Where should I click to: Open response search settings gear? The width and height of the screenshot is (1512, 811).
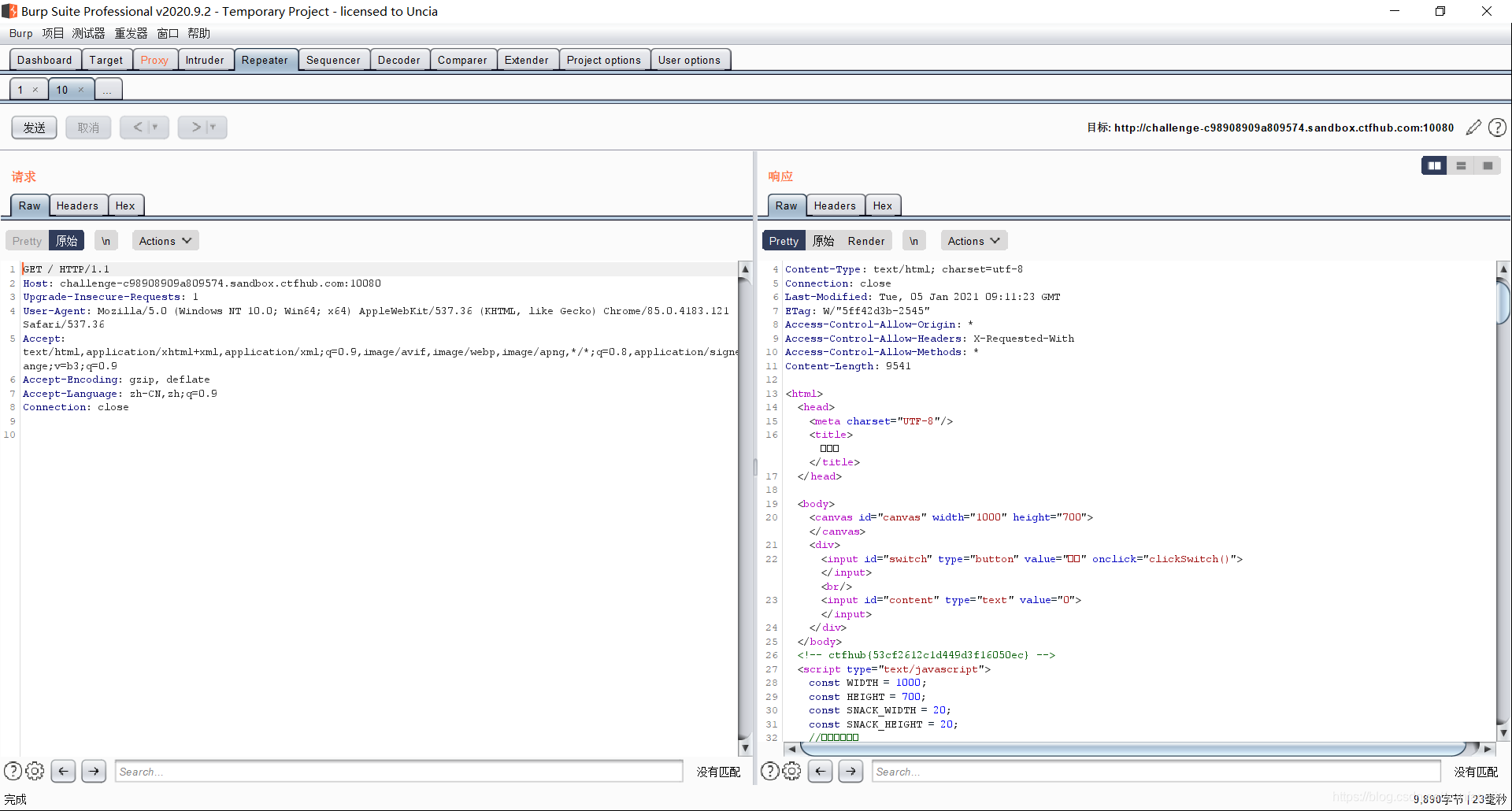792,771
